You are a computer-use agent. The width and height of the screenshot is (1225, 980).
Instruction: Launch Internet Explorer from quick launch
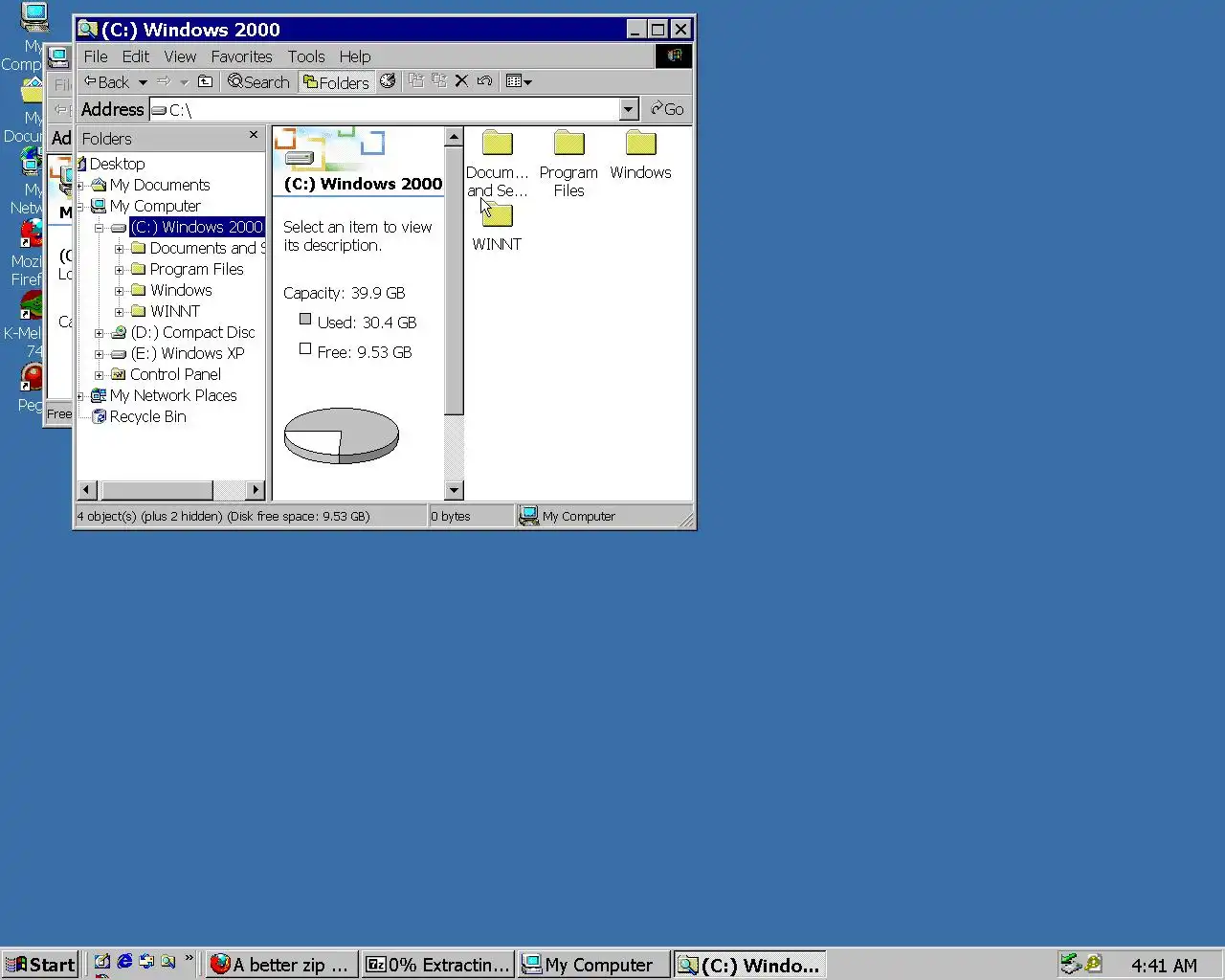[124, 963]
